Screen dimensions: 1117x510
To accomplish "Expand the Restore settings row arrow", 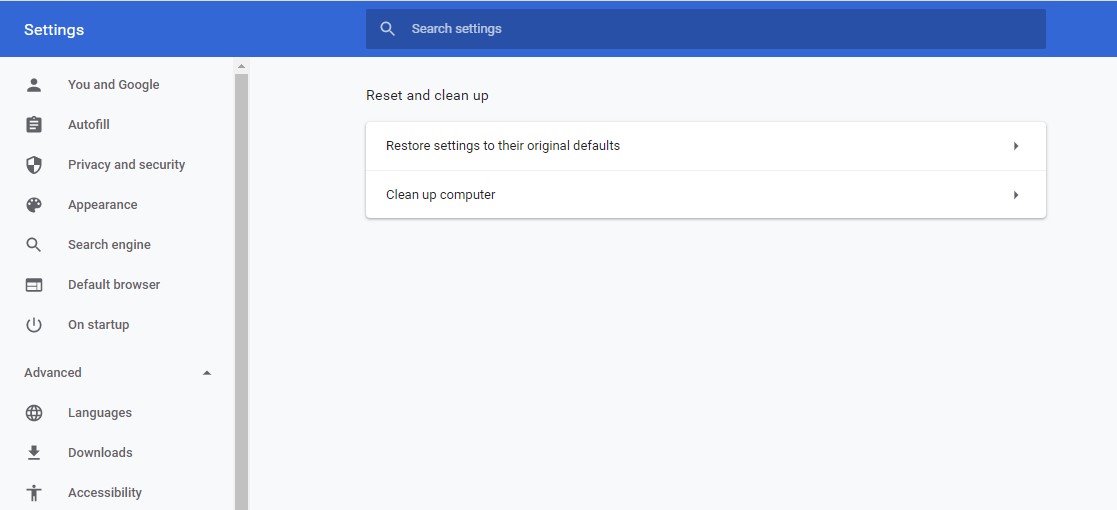I will point(1016,146).
